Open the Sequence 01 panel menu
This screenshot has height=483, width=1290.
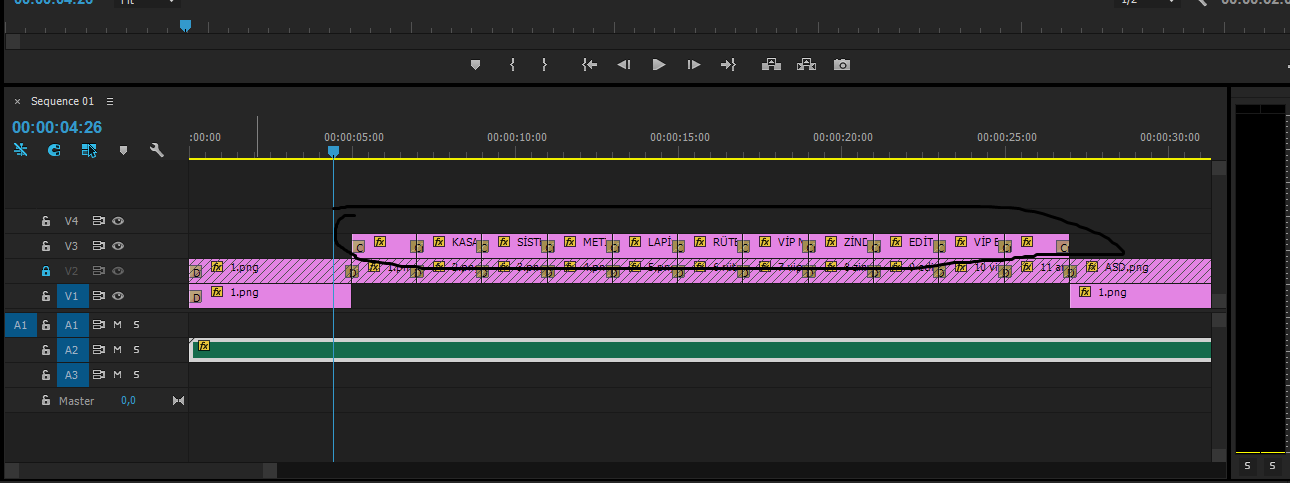pyautogui.click(x=110, y=102)
